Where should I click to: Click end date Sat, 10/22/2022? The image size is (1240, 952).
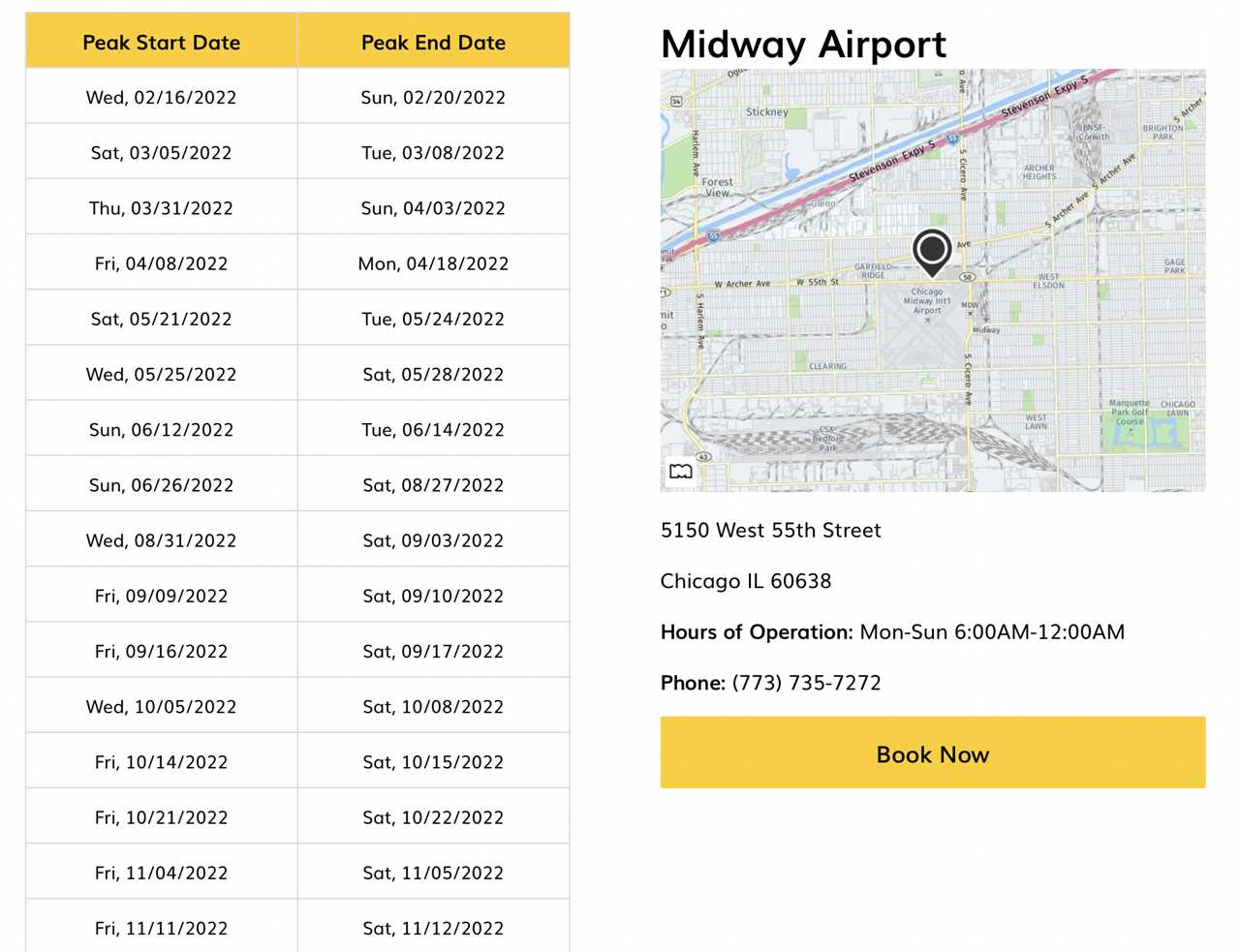433,818
